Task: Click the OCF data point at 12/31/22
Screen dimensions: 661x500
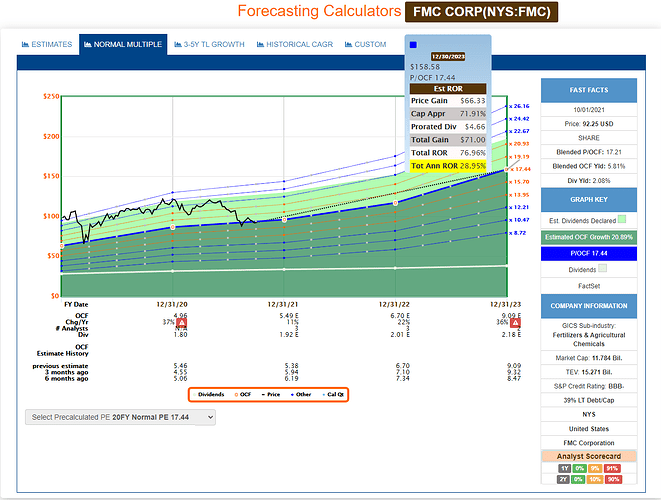Action: point(395,203)
